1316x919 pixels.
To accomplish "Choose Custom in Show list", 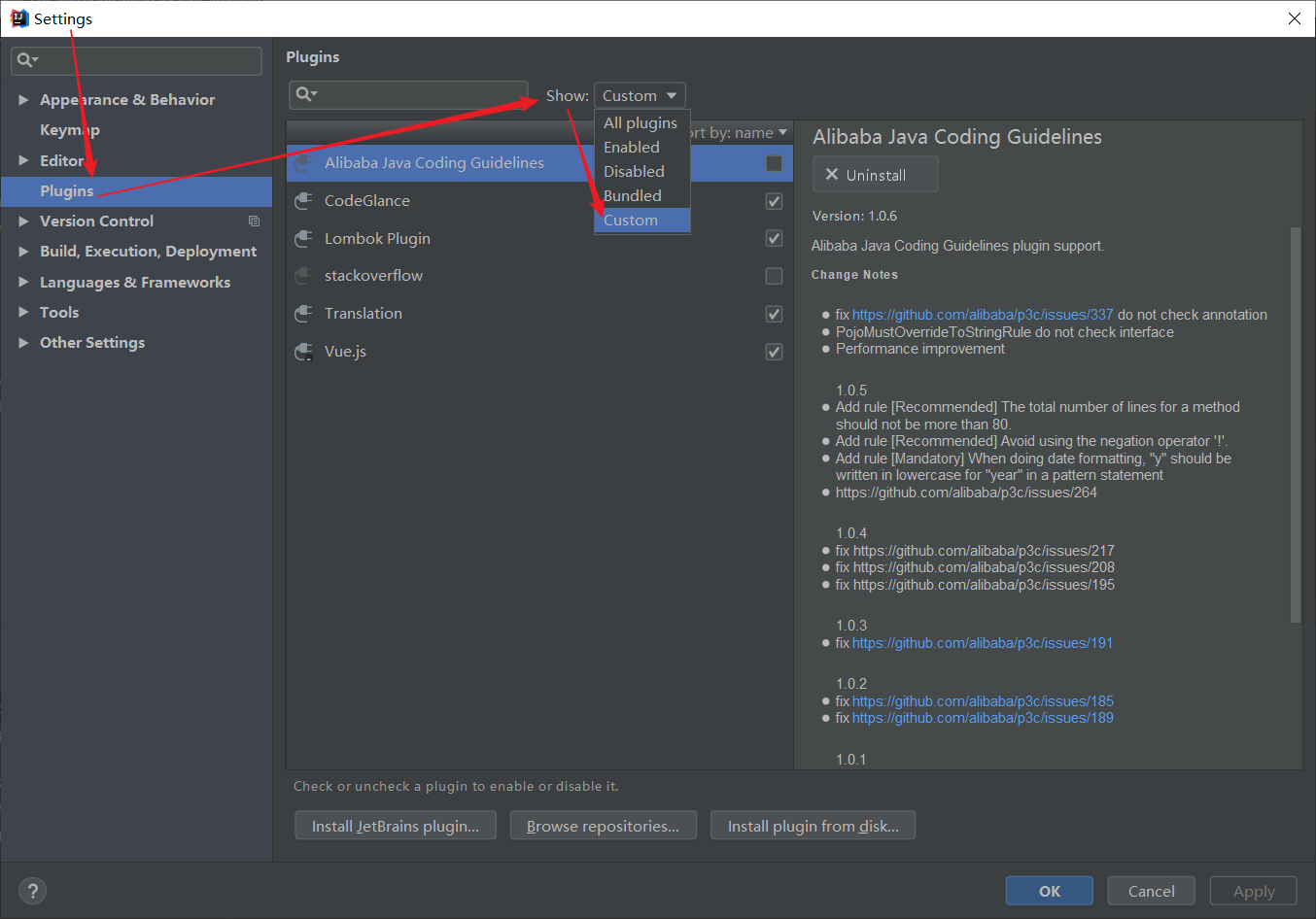I will click(641, 221).
